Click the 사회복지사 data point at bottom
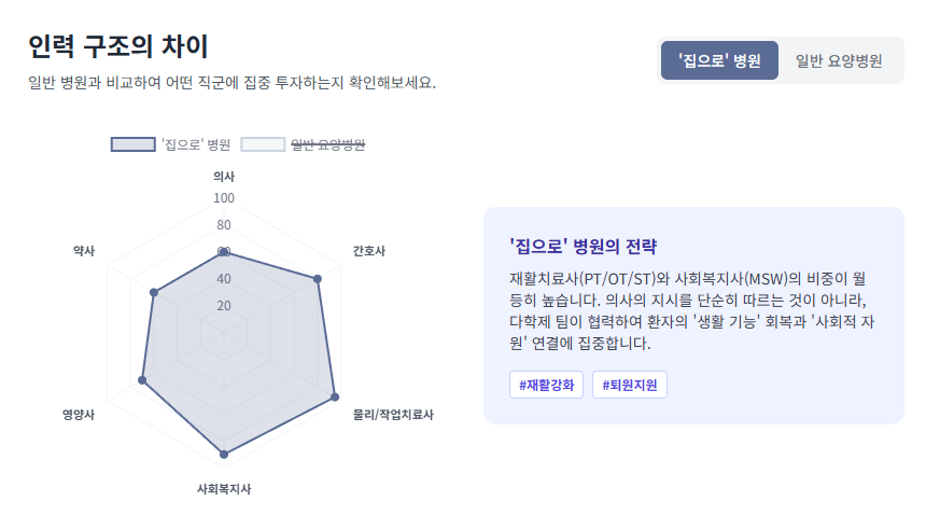 tap(224, 454)
